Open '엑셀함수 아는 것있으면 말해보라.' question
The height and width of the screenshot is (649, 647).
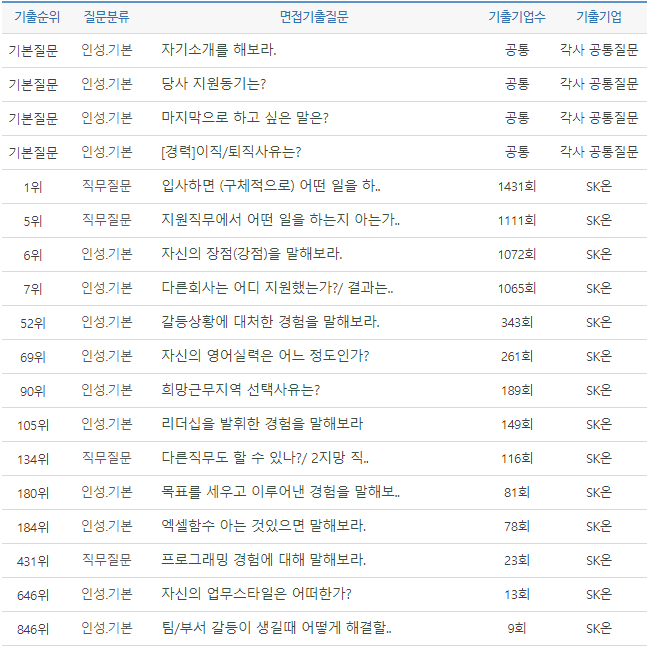[263, 526]
